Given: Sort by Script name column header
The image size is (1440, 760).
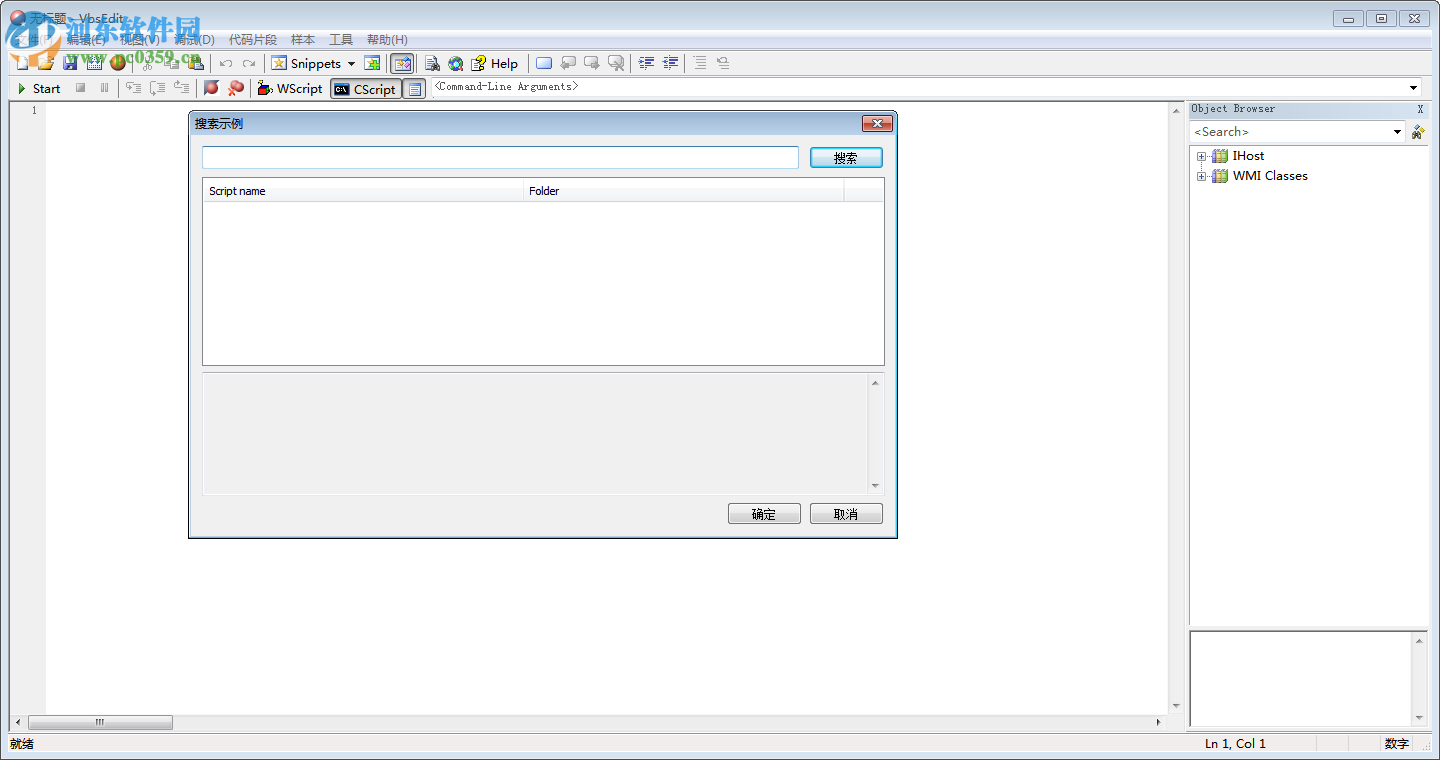Looking at the screenshot, I should click(364, 191).
